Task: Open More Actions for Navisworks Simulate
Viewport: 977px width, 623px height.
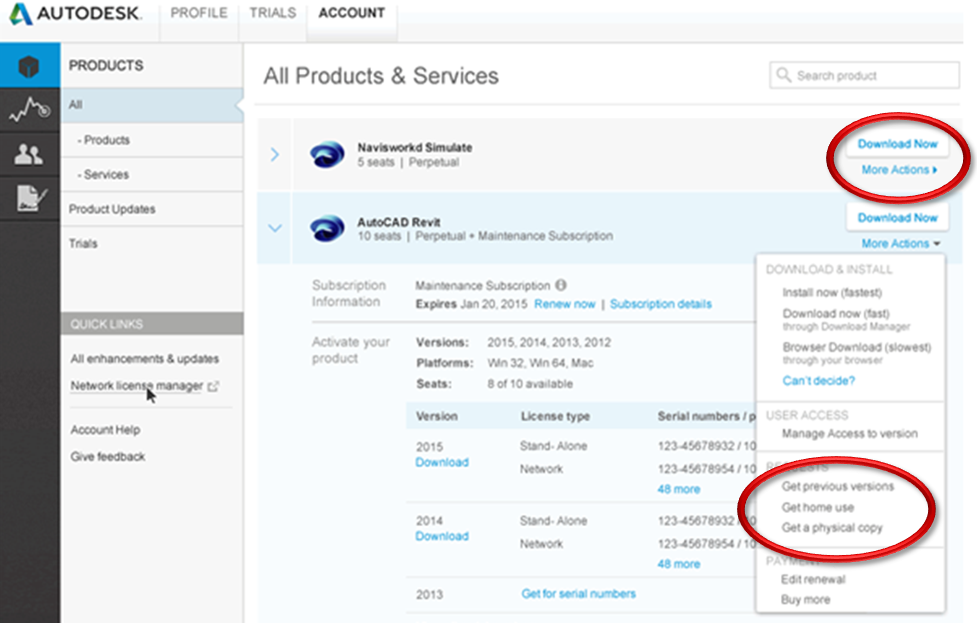Action: point(899,169)
